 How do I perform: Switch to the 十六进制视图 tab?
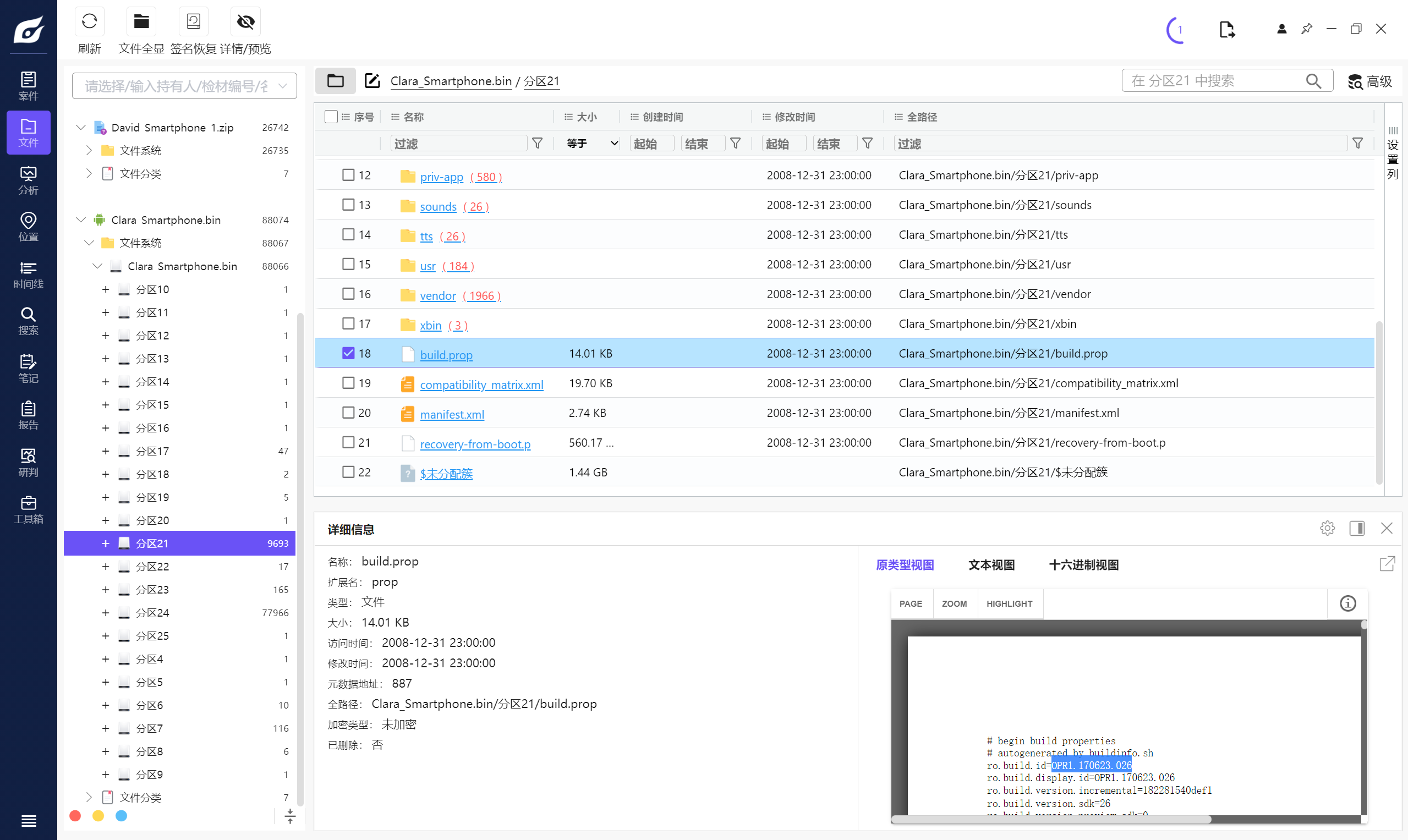point(1083,564)
